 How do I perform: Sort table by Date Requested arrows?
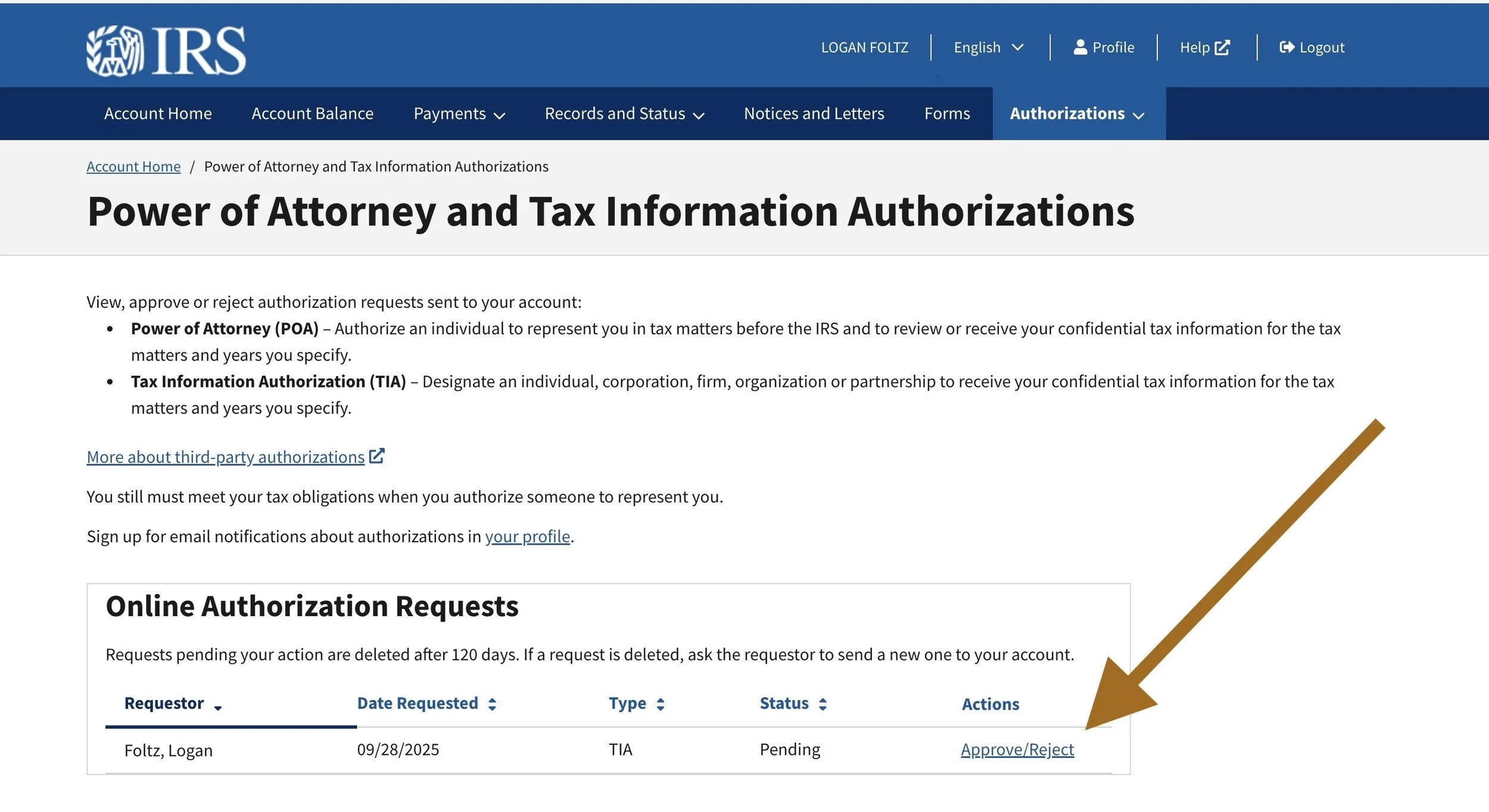[492, 704]
